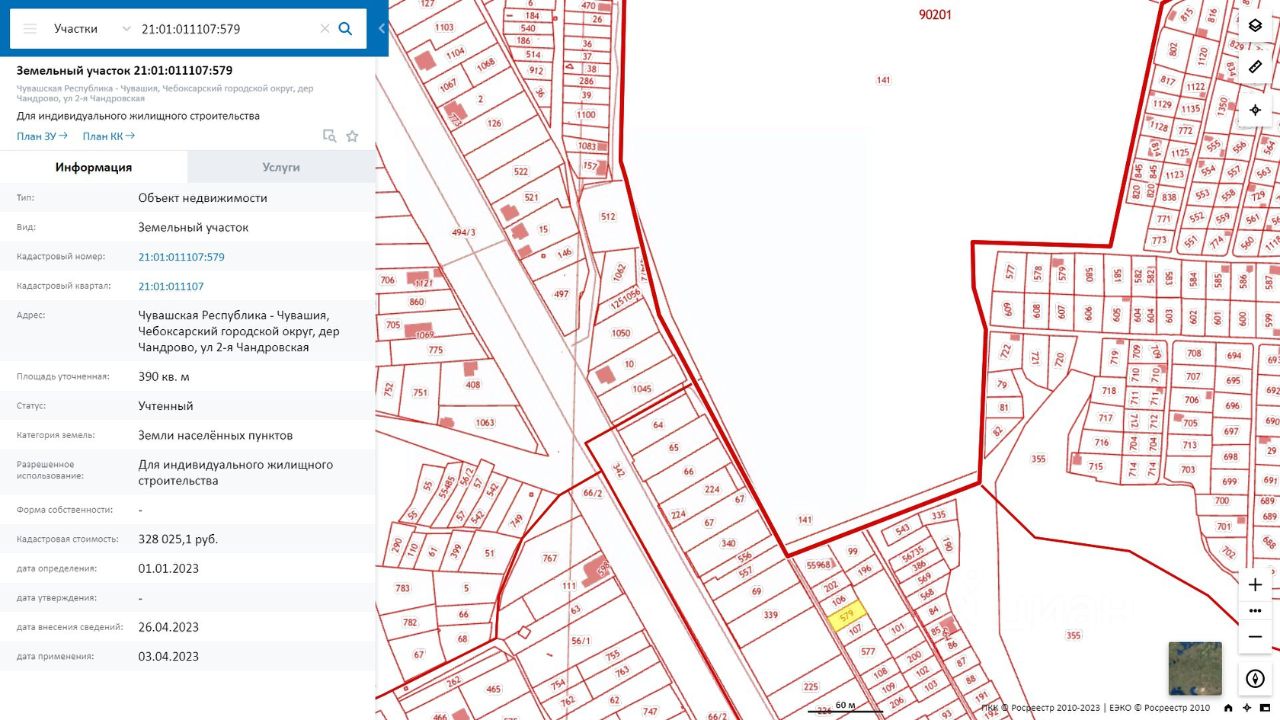Click parcel 783 on the map
1280x720 pixels.
[403, 588]
